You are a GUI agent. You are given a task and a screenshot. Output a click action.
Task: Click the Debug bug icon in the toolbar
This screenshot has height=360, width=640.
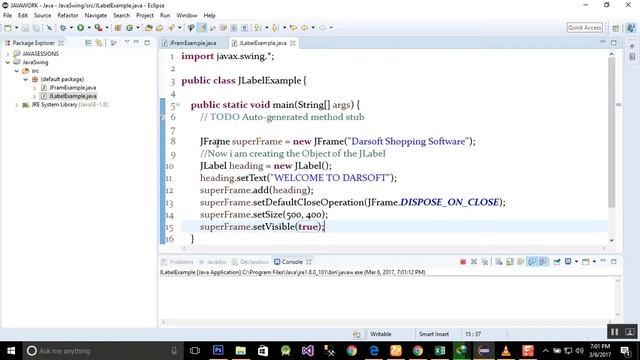63,28
